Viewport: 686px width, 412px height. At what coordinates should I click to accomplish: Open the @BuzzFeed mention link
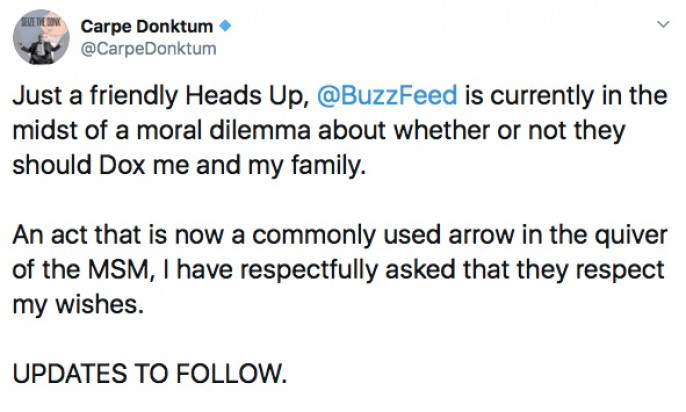click(x=387, y=97)
